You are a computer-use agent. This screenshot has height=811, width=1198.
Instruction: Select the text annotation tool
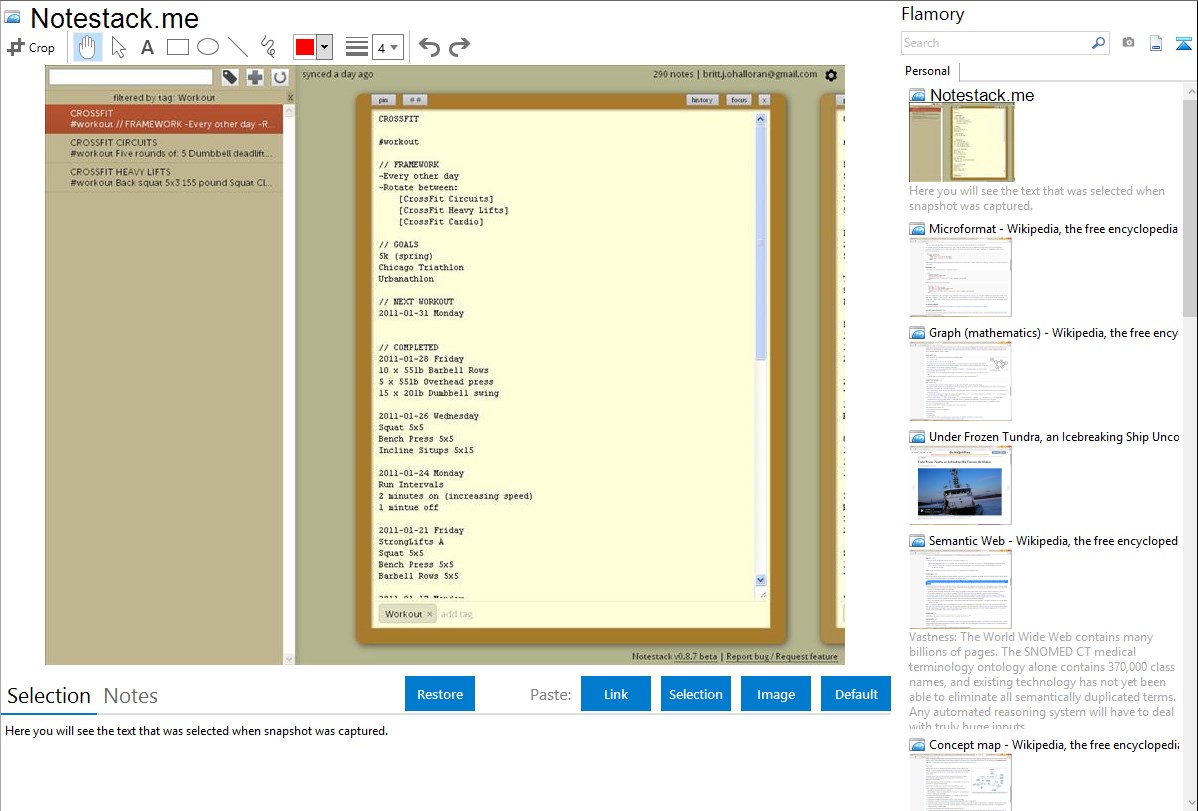[147, 47]
